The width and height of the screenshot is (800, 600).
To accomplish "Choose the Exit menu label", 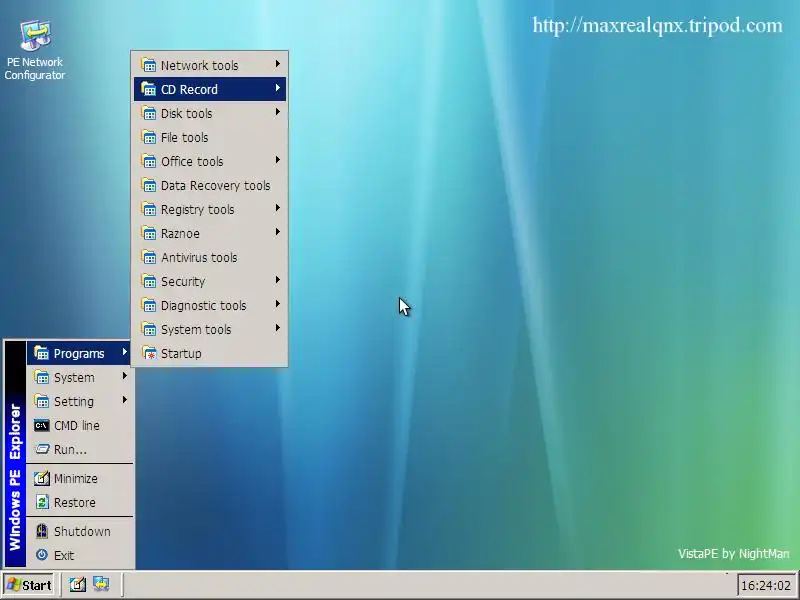I will pyautogui.click(x=64, y=555).
